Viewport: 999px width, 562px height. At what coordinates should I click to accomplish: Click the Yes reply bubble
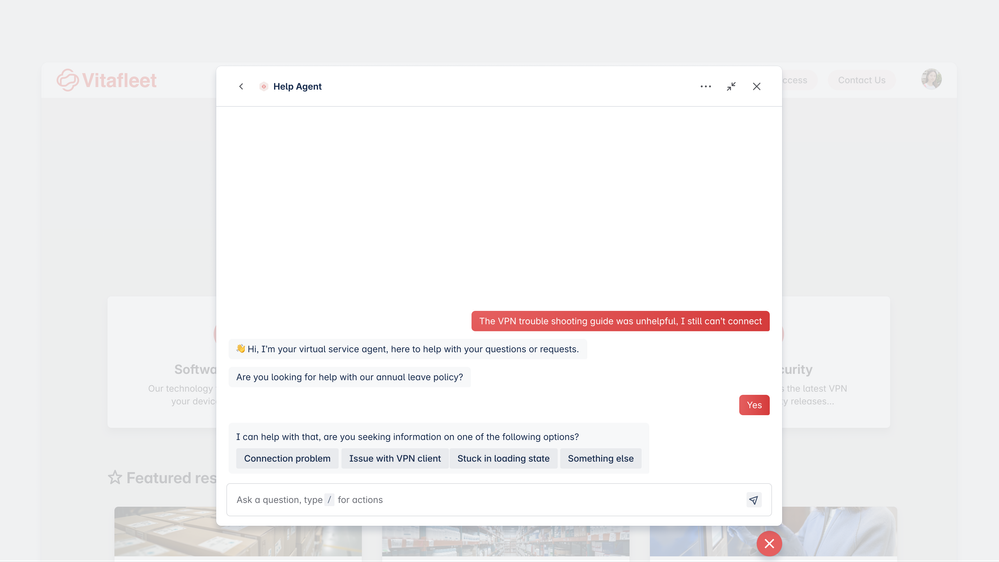click(x=754, y=405)
